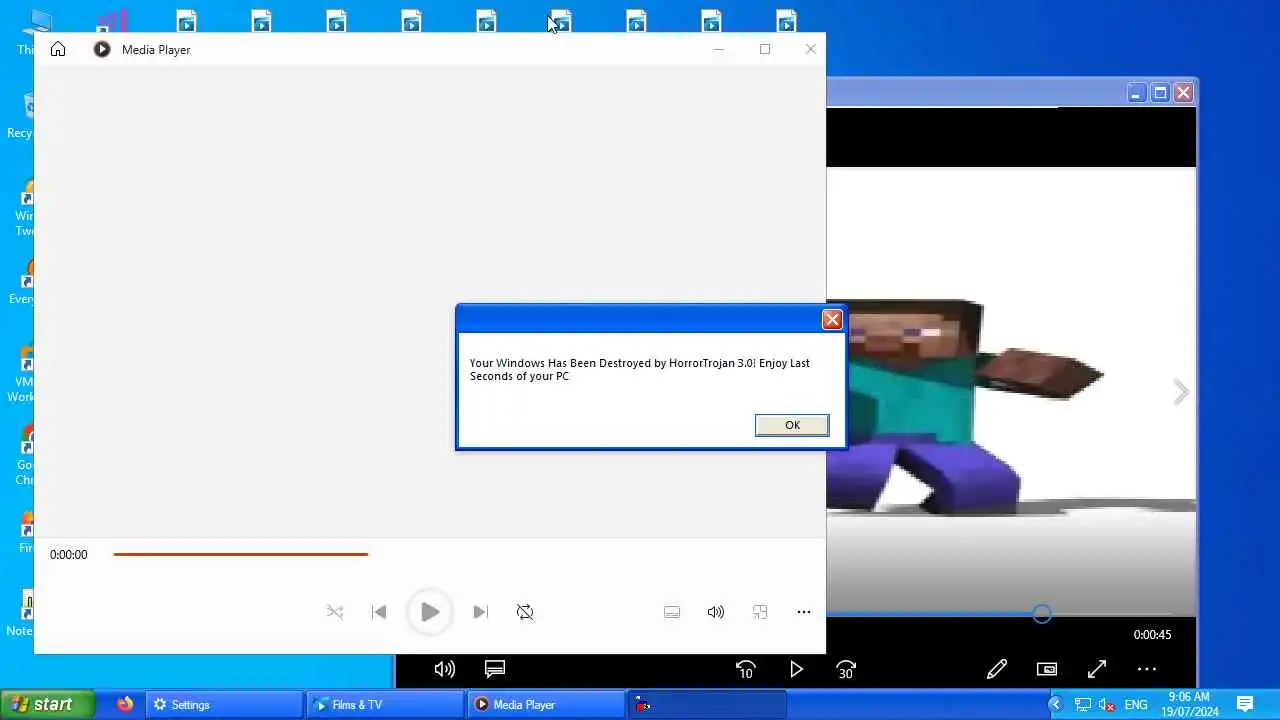The width and height of the screenshot is (1280, 720).
Task: Switch to the unnamed taskbar program
Action: click(708, 704)
